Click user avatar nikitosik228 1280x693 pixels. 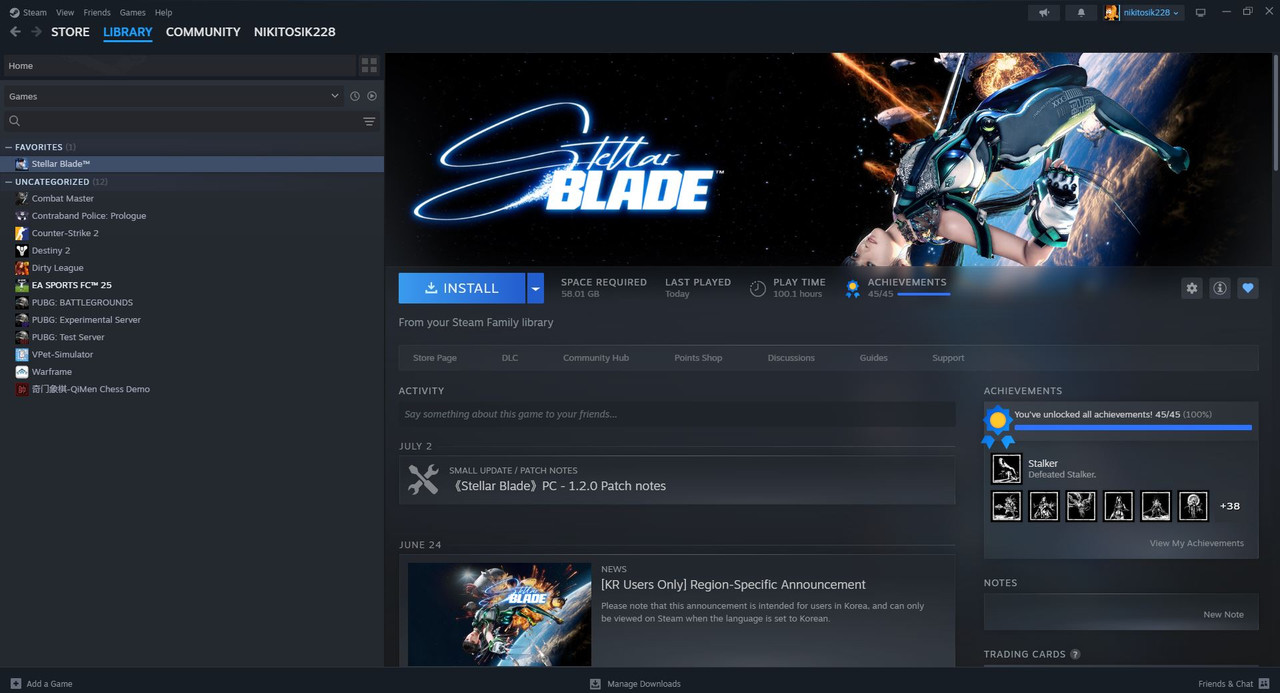(x=1111, y=12)
